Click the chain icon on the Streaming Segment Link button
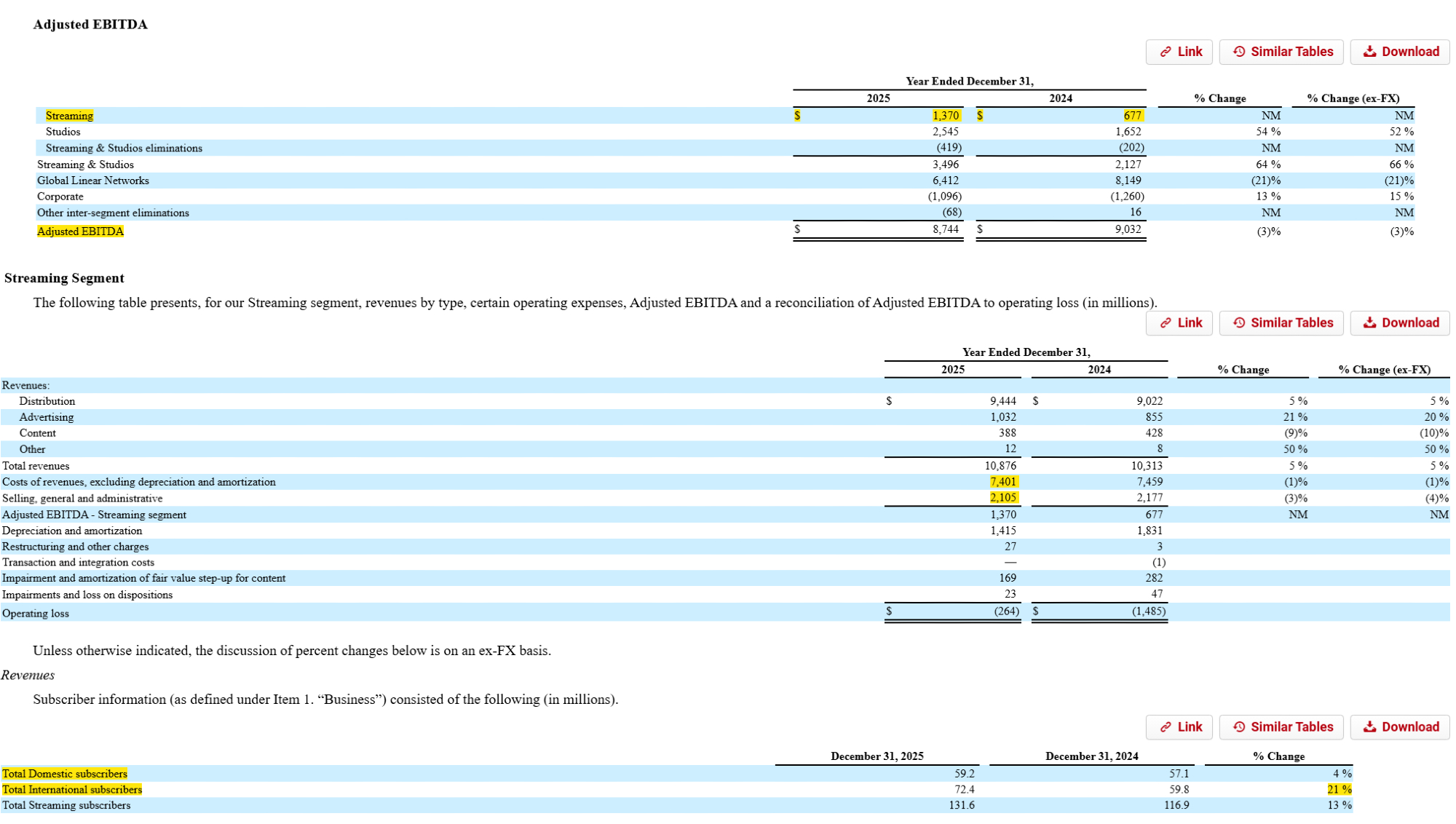 (x=1166, y=323)
